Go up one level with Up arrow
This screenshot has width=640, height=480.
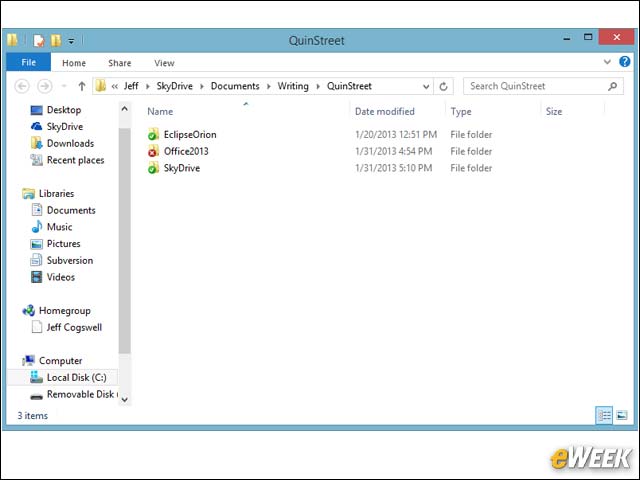click(82, 86)
